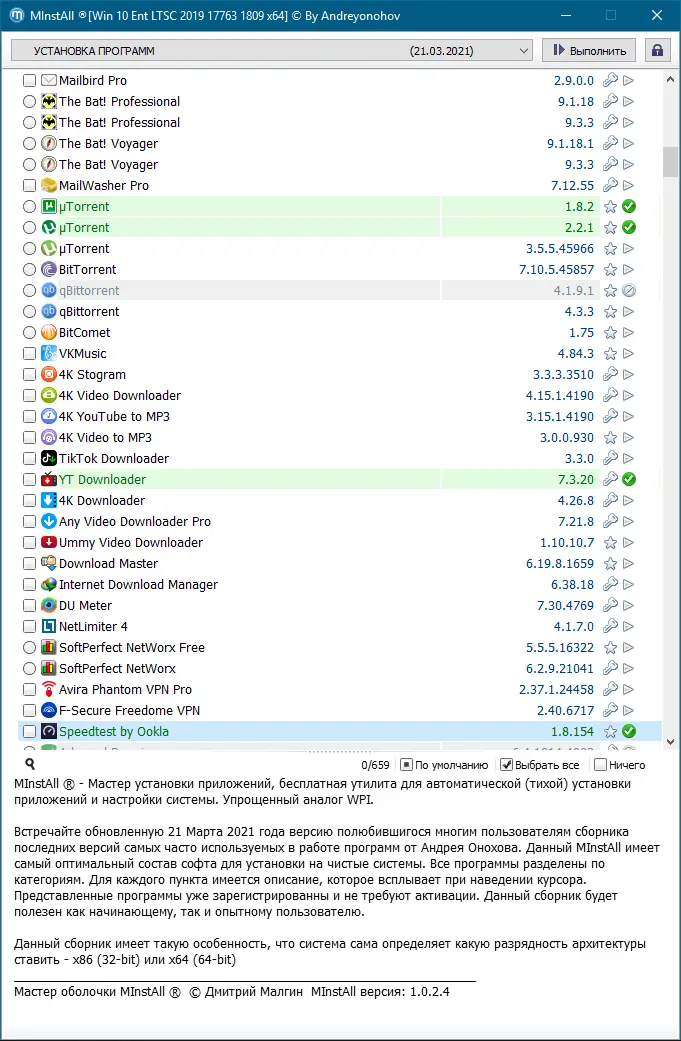Screen dimensions: 681x1041
Task: Click the key icon for 4K Stogram
Action: (610, 374)
